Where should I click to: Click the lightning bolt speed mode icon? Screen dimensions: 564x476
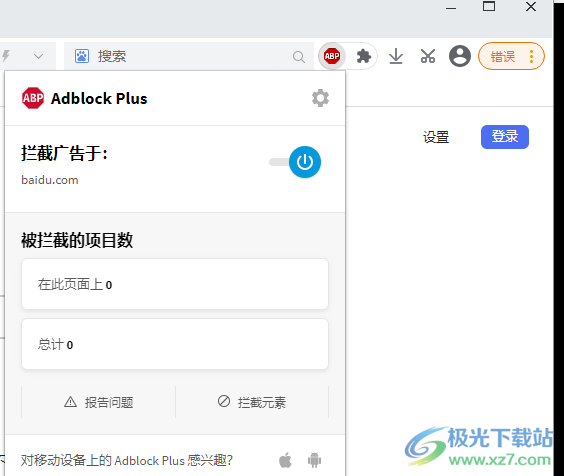(x=6, y=56)
